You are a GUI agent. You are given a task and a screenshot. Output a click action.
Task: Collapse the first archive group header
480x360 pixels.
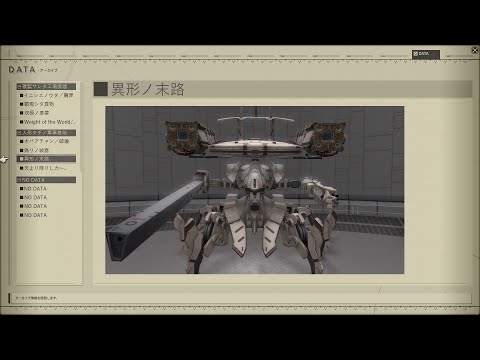(x=46, y=87)
